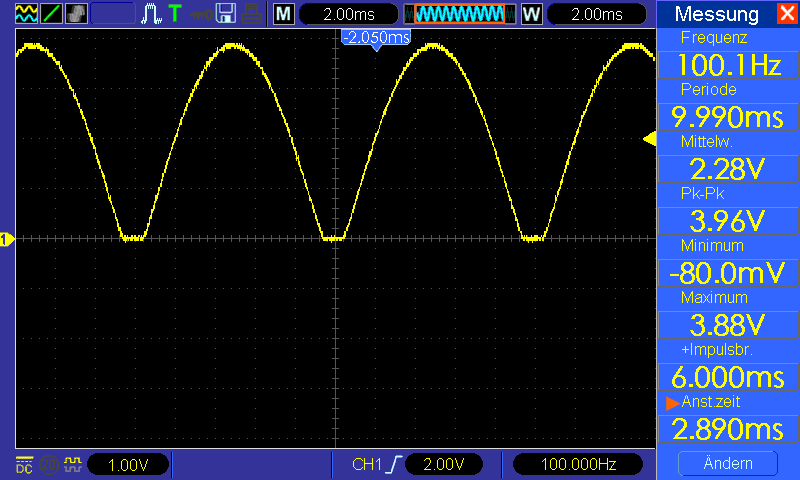Click the 20 bandwidth limit icon
Screen dimensions: 800x480
pos(49,464)
